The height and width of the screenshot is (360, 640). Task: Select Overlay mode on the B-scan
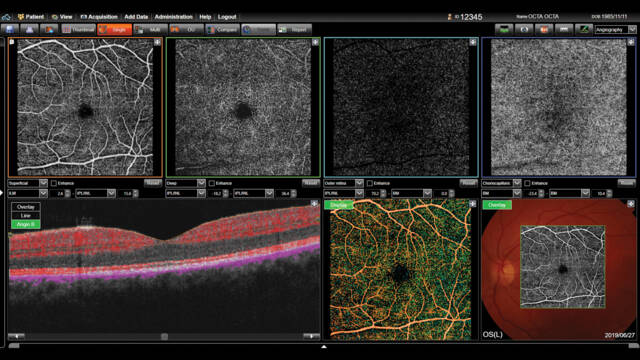click(25, 207)
